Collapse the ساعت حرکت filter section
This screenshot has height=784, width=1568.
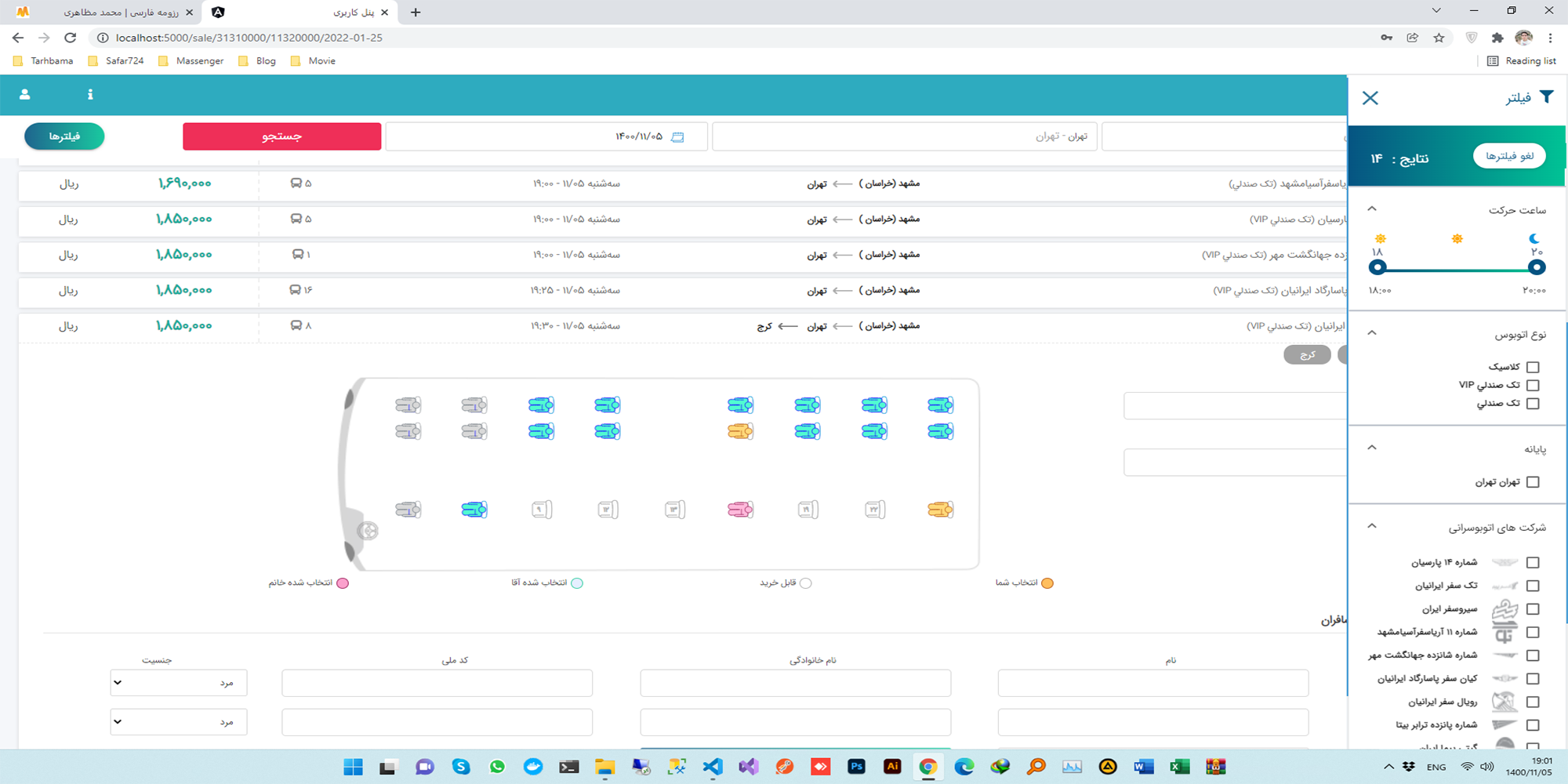1372,209
